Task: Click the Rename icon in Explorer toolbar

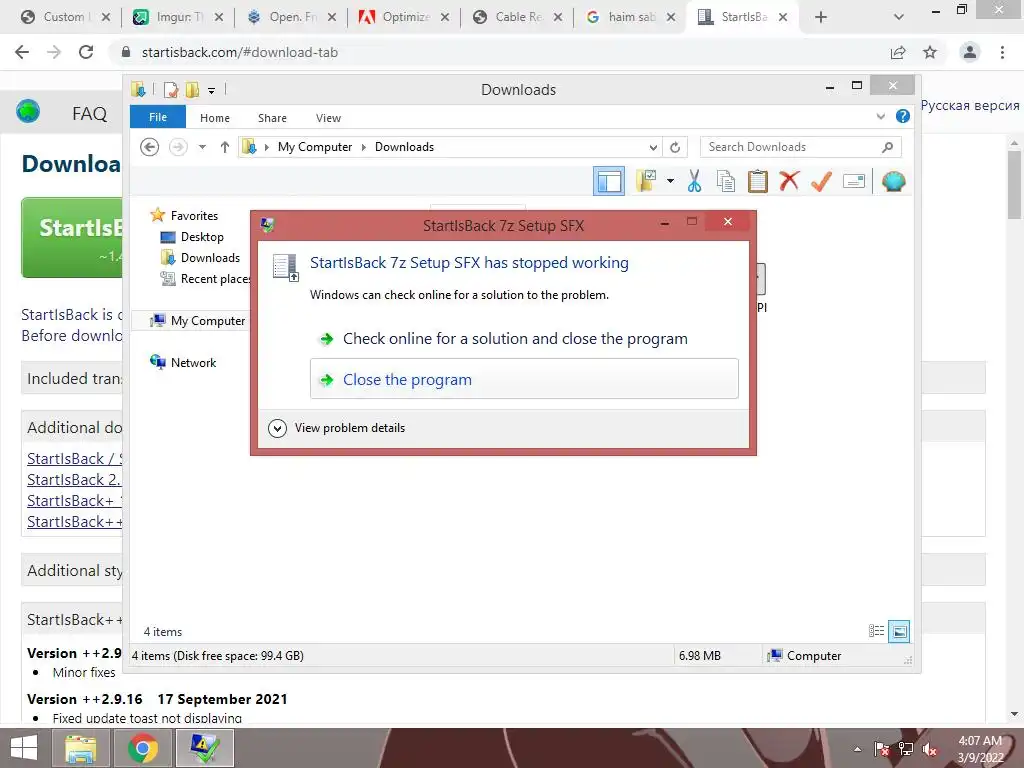Action: [854, 181]
